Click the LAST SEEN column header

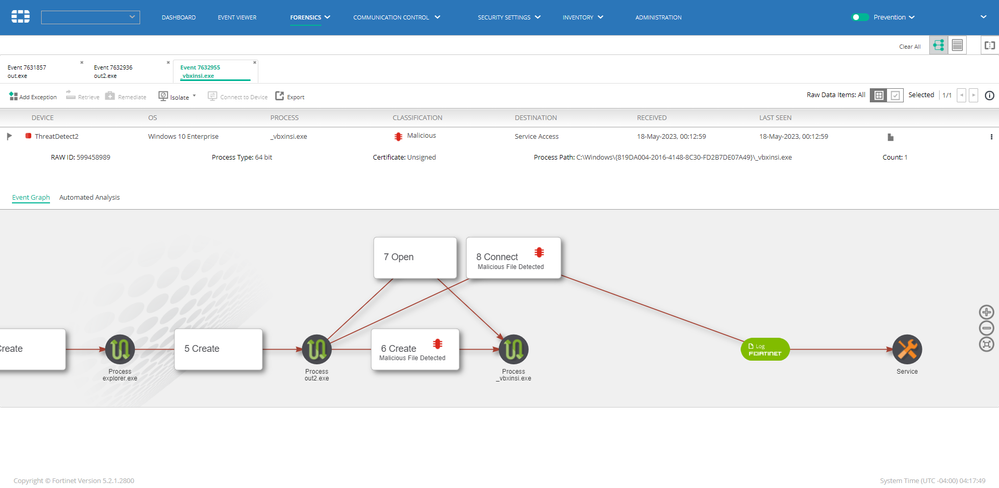(x=776, y=118)
